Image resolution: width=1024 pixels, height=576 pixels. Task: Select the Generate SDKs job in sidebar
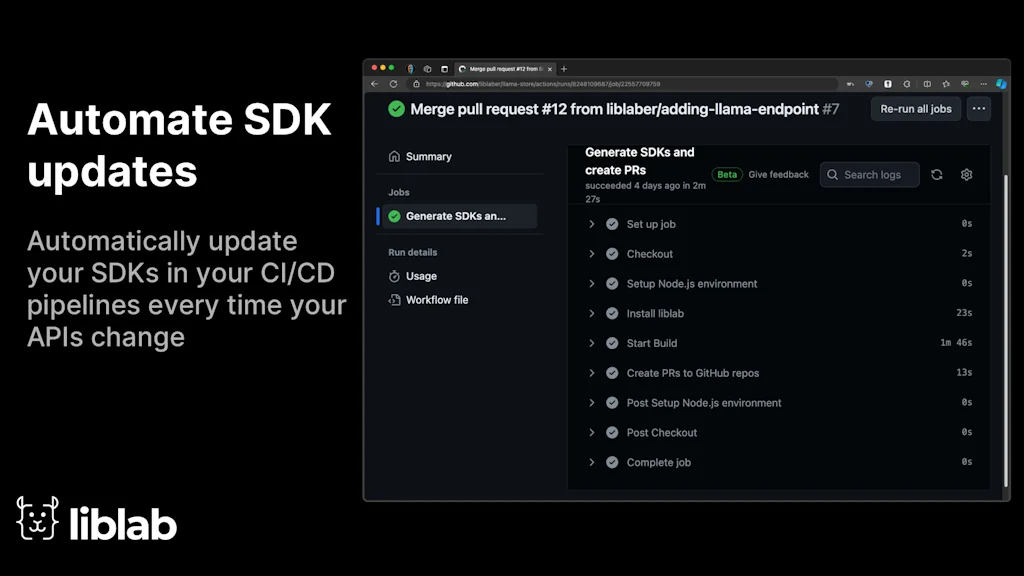pos(456,216)
